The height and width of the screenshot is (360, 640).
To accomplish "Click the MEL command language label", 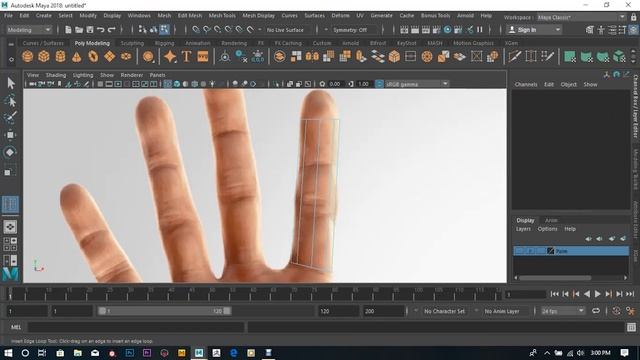I will [x=16, y=327].
